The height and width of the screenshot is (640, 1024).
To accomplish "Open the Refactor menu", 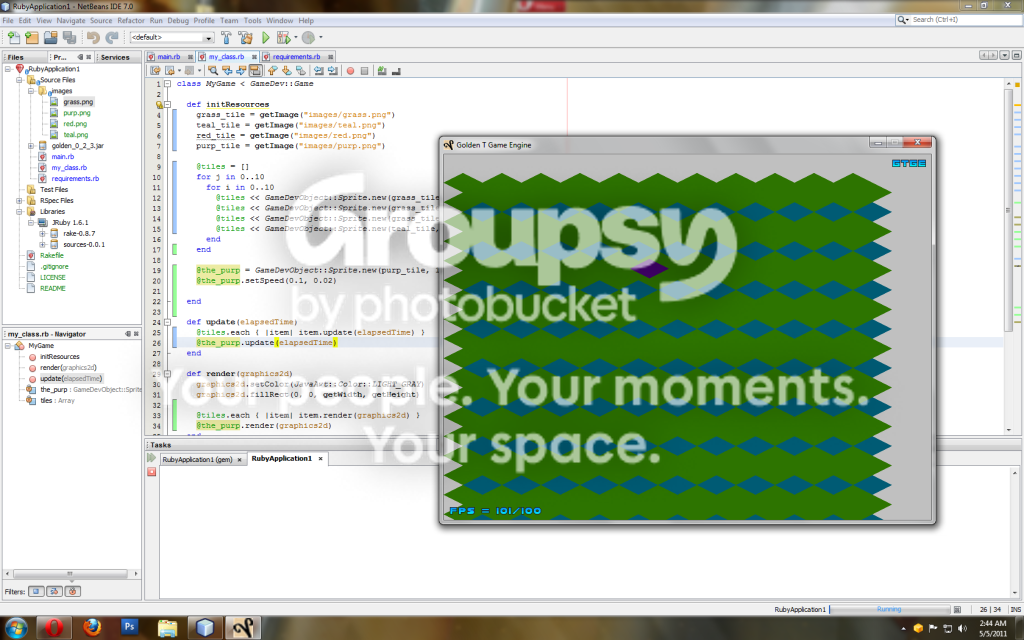I will pyautogui.click(x=131, y=21).
